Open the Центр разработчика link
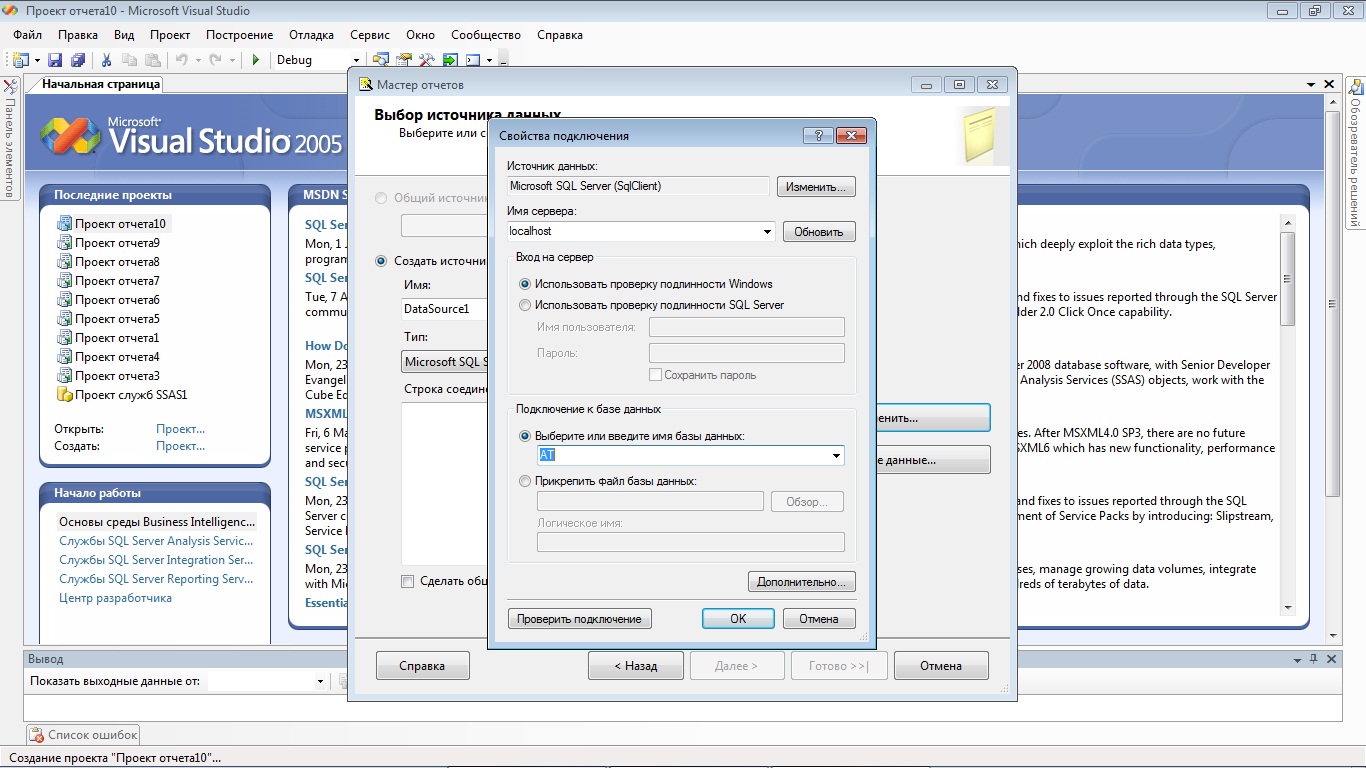The width and height of the screenshot is (1366, 768). (115, 598)
